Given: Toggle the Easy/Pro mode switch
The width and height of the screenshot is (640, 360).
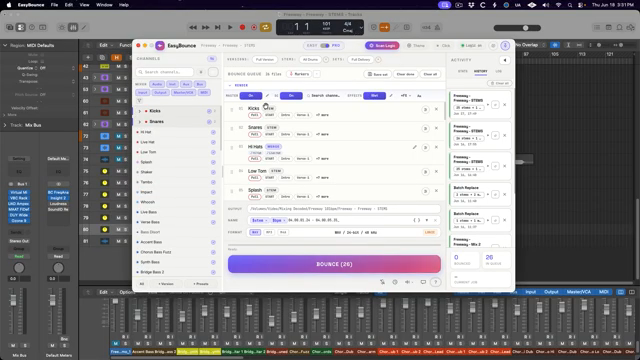Looking at the screenshot, I should click(324, 46).
